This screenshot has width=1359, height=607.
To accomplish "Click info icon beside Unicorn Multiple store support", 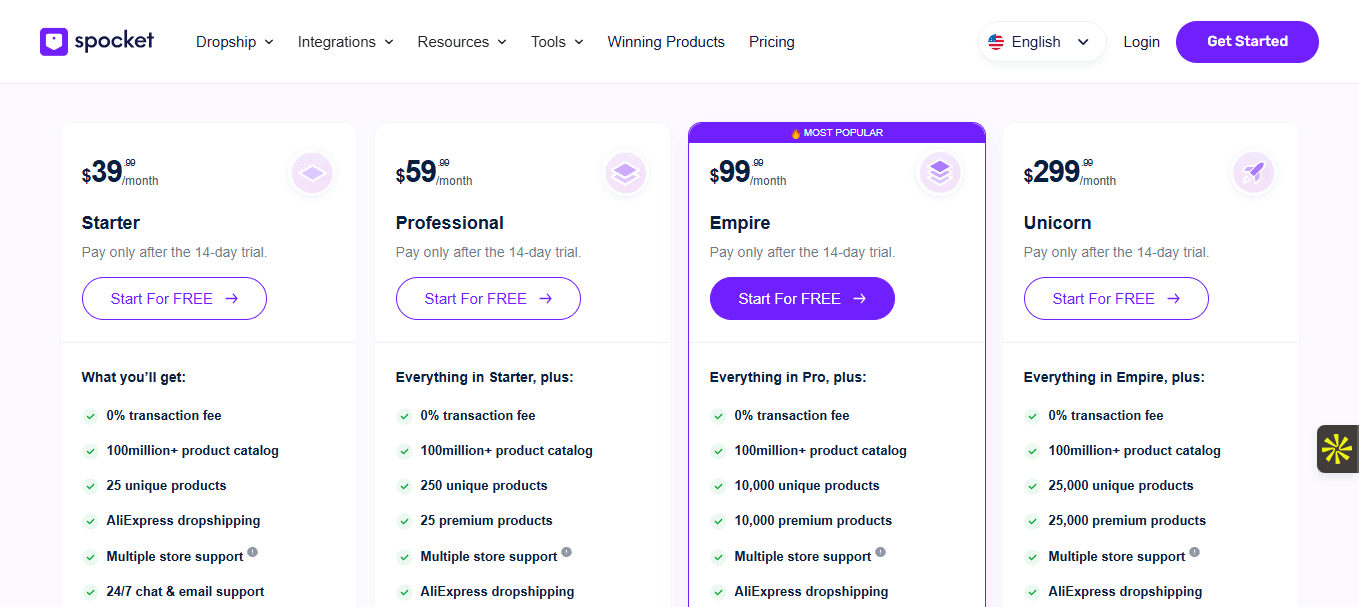I will pos(1195,552).
